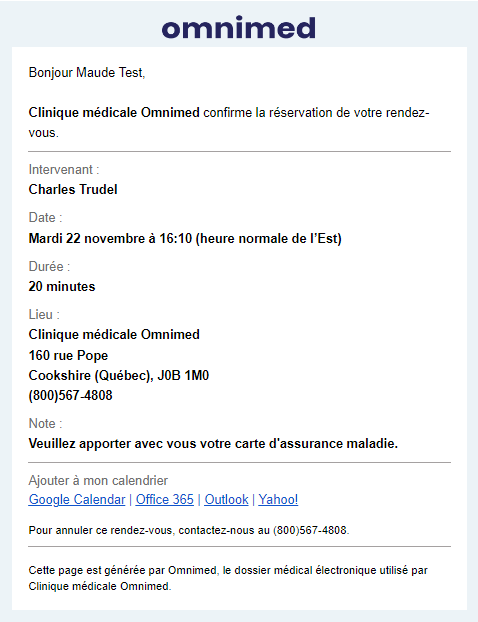Click the 160 rue Pope address line
The image size is (478, 622).
pyautogui.click(x=68, y=355)
